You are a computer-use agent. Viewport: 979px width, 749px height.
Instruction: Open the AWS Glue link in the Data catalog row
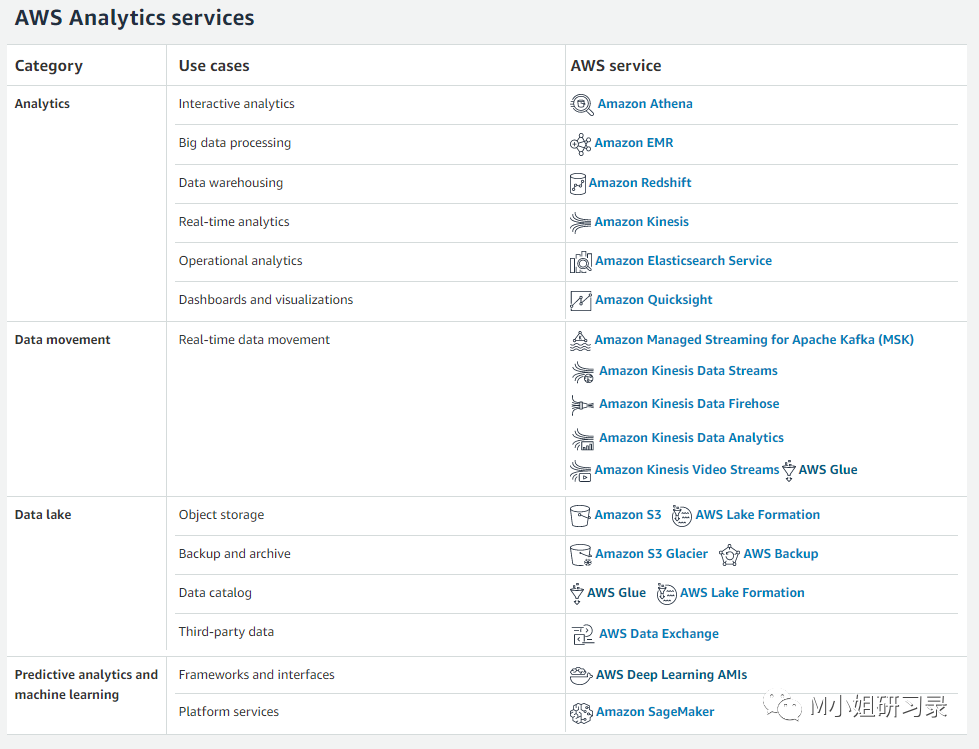coord(616,593)
